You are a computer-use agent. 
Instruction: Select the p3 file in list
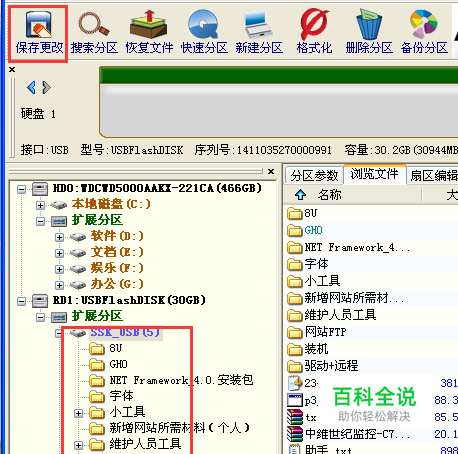pyautogui.click(x=311, y=401)
